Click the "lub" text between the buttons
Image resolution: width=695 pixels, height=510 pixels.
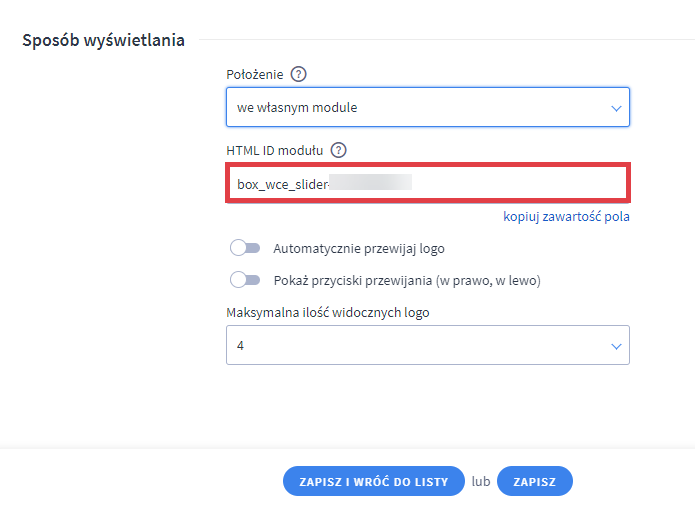click(x=481, y=481)
